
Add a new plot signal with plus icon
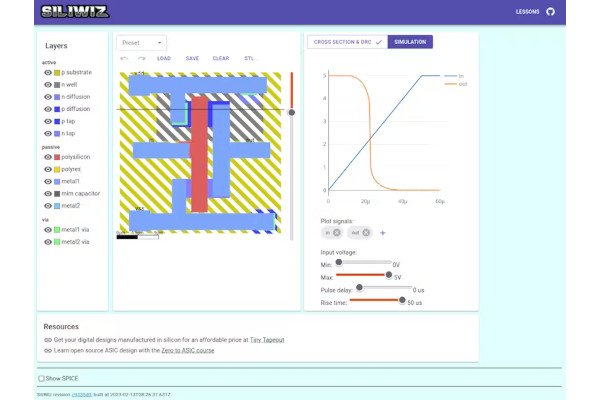point(383,233)
